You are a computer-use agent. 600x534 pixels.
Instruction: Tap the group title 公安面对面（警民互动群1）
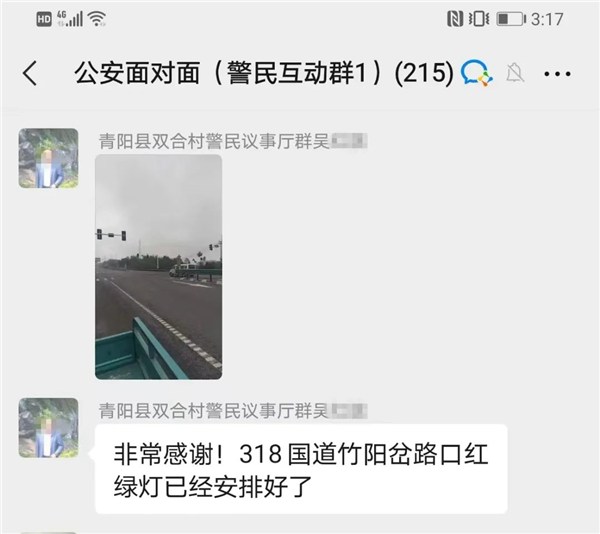point(228,73)
